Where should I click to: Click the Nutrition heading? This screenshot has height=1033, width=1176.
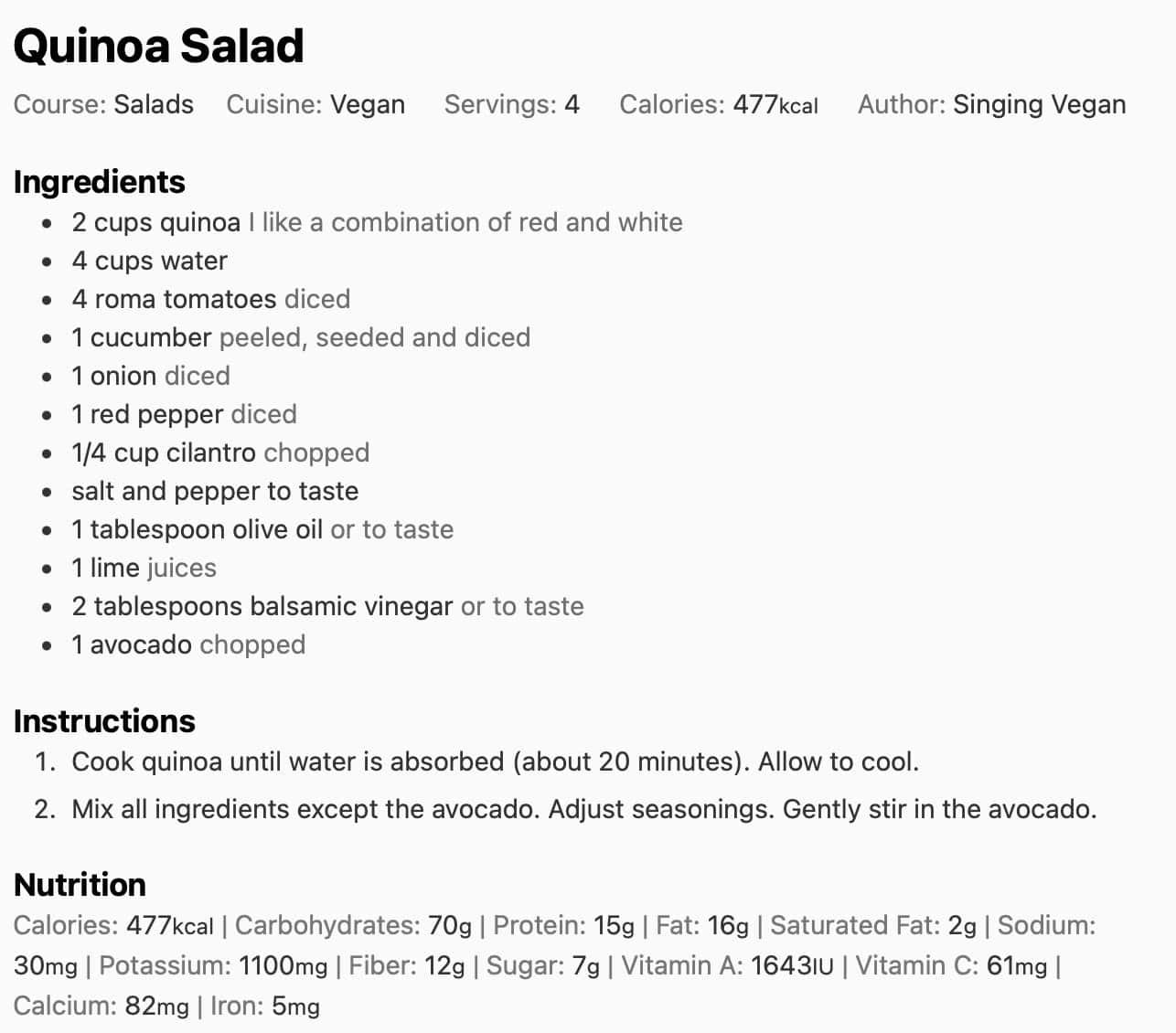pyautogui.click(x=80, y=885)
